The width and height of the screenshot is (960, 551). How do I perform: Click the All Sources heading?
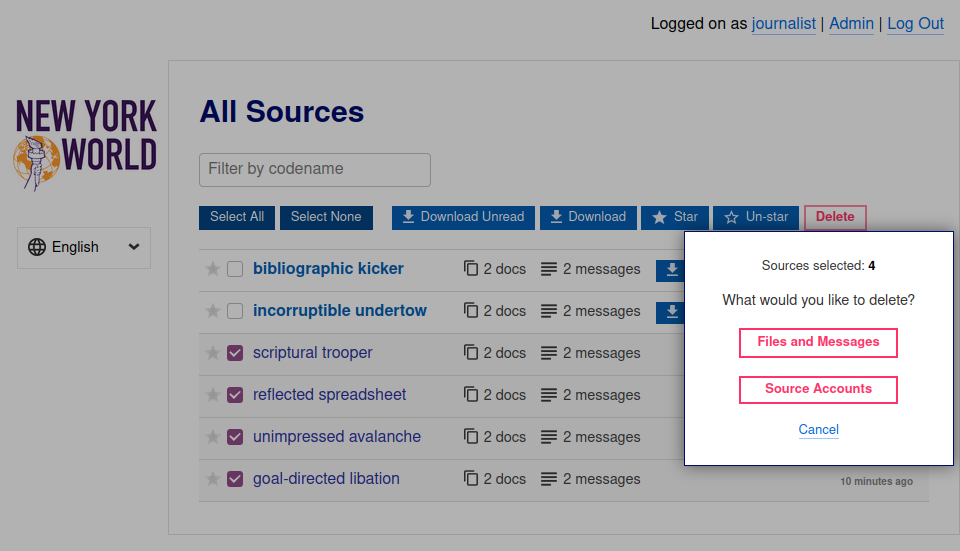click(282, 112)
